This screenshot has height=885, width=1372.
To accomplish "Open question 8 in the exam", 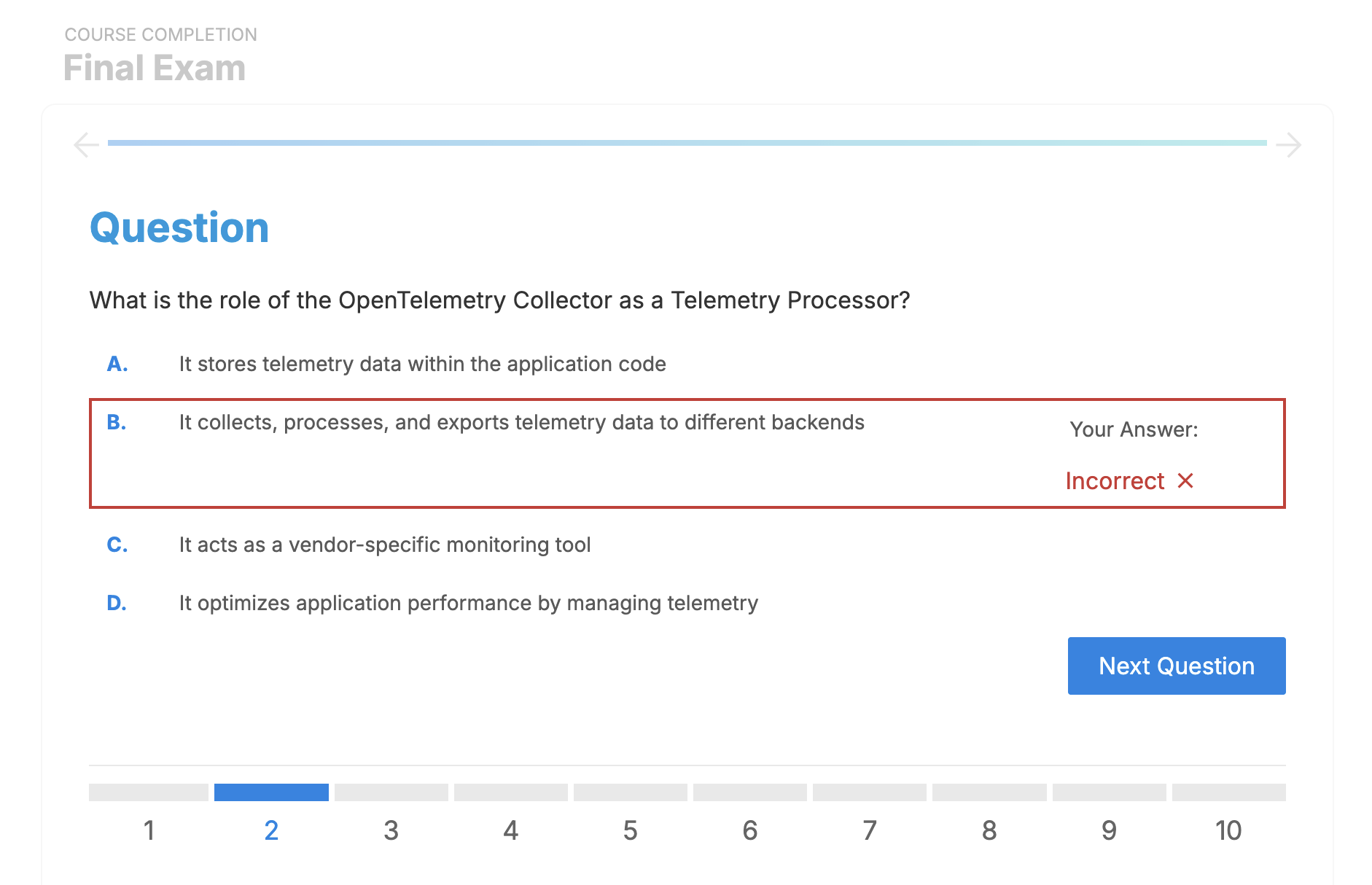I will click(989, 830).
